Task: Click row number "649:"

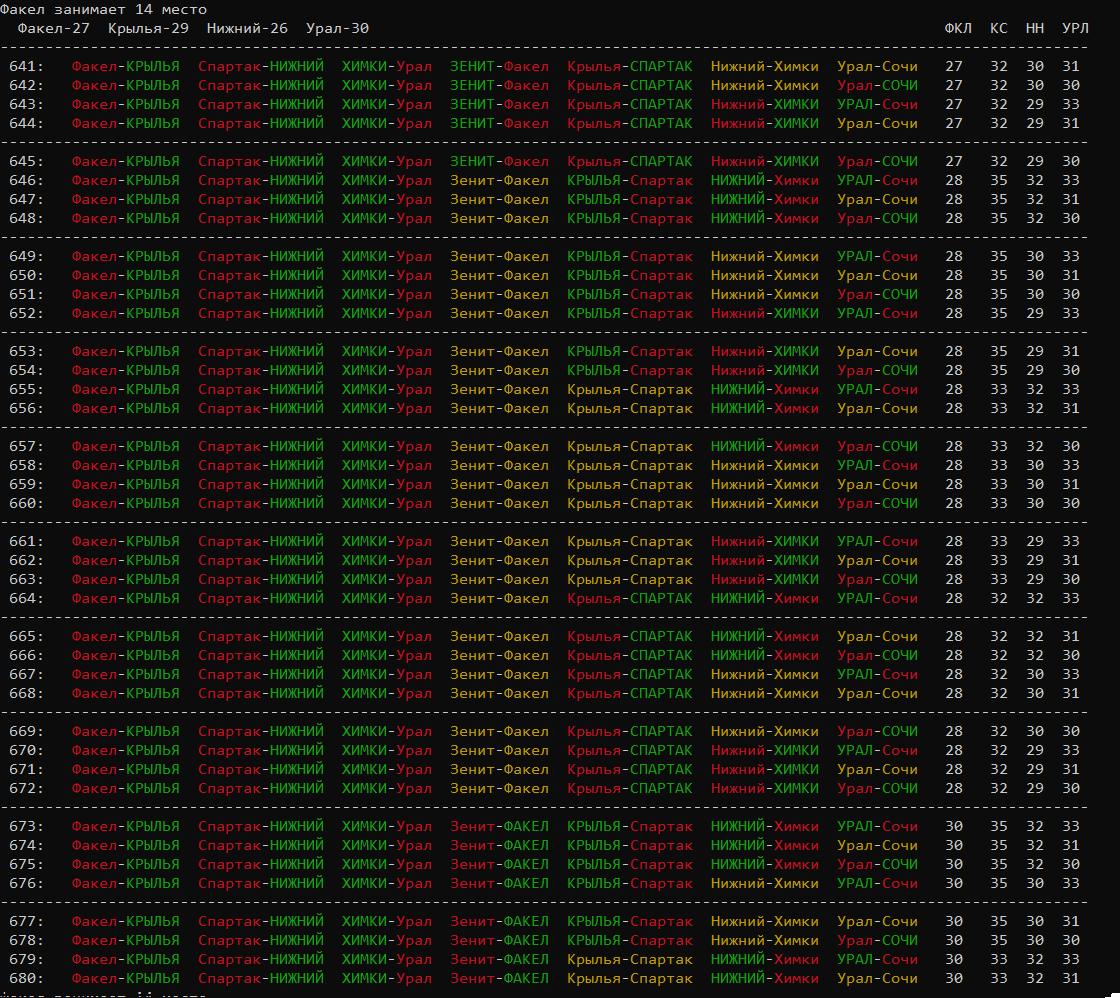Action: tap(26, 256)
